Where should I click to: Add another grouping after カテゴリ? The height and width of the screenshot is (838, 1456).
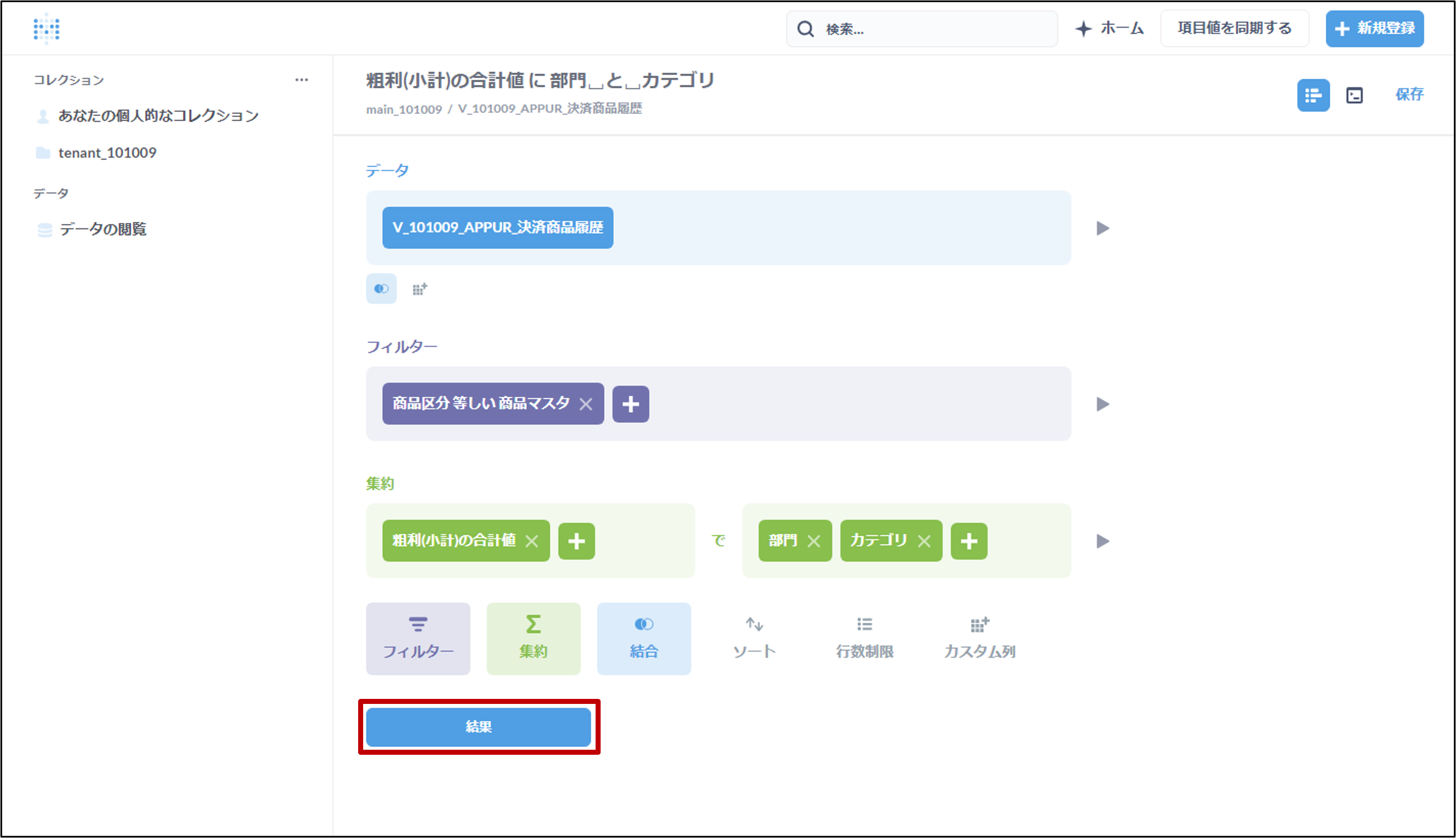click(x=969, y=541)
